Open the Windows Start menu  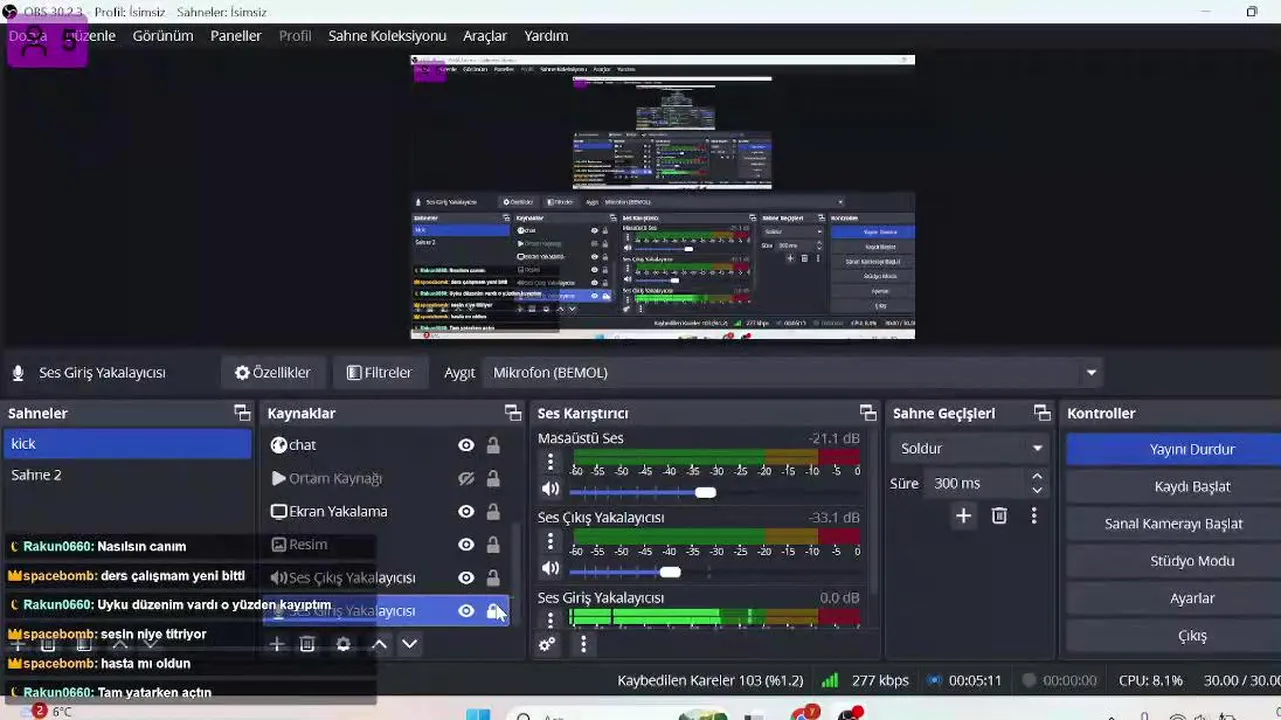478,714
